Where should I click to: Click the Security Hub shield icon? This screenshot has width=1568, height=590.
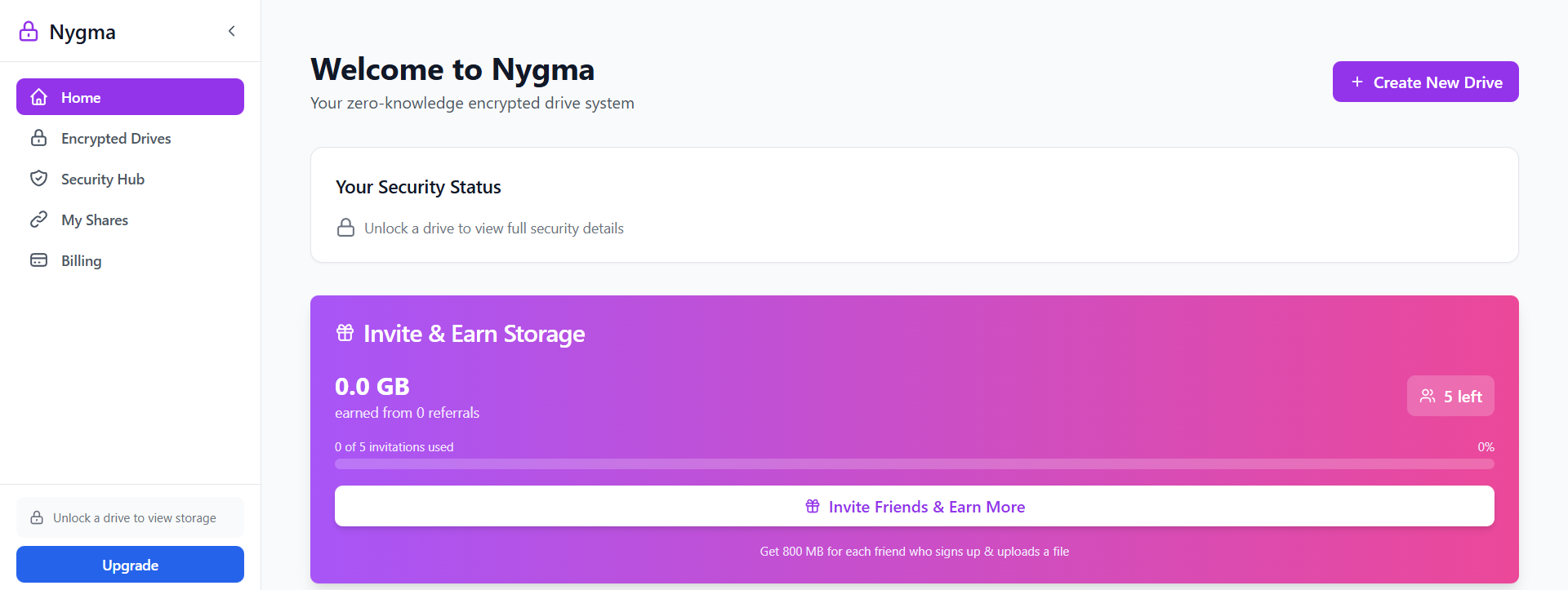tap(38, 179)
